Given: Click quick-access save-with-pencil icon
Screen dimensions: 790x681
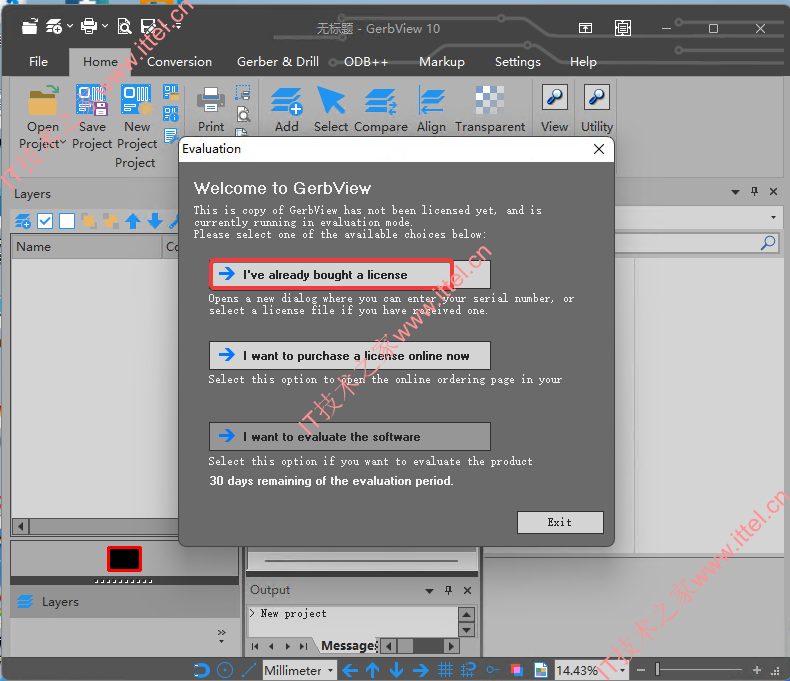Looking at the screenshot, I should coord(149,26).
